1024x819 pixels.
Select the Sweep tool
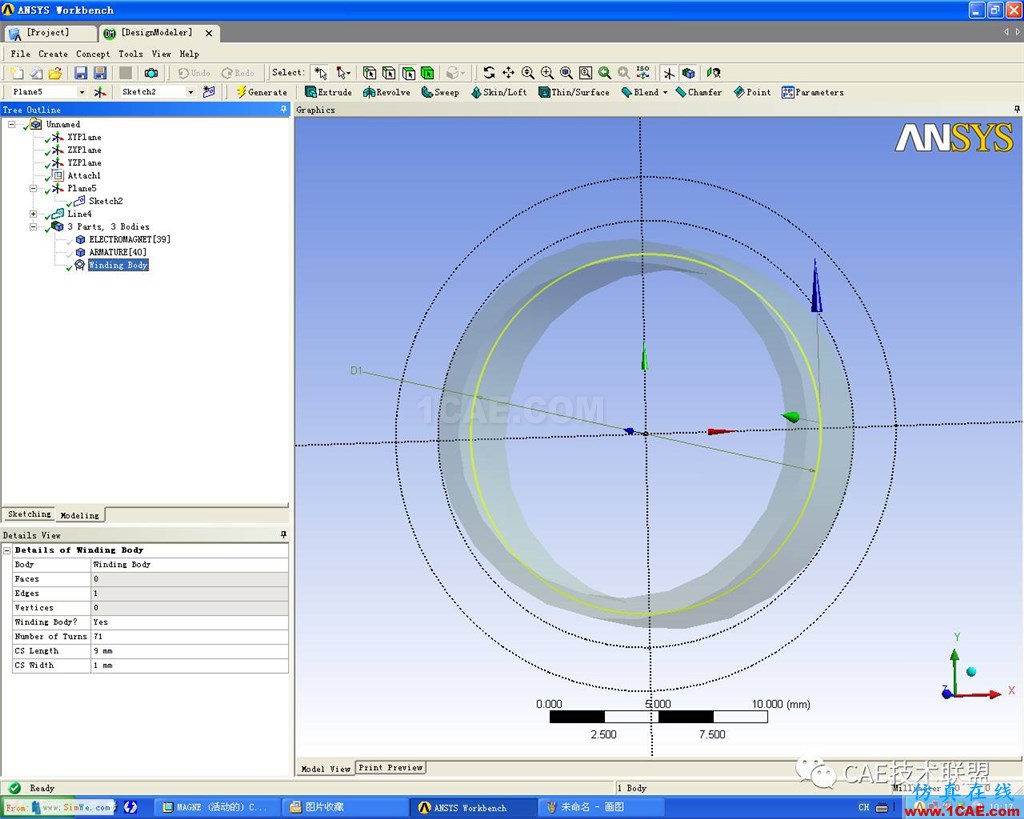[440, 92]
